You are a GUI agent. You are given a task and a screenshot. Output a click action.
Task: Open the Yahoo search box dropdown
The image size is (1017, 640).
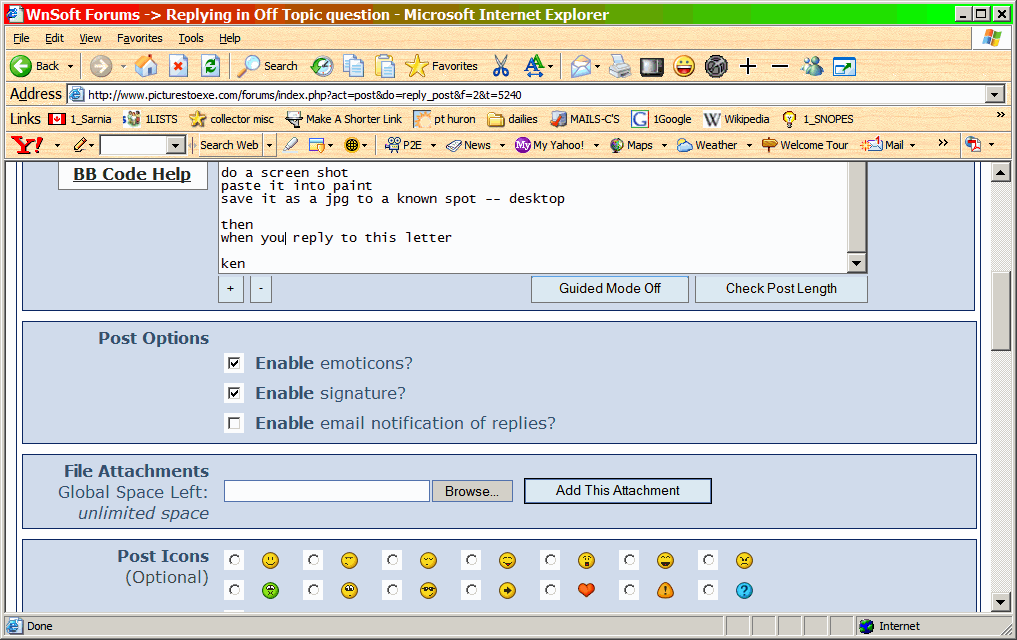tap(175, 145)
